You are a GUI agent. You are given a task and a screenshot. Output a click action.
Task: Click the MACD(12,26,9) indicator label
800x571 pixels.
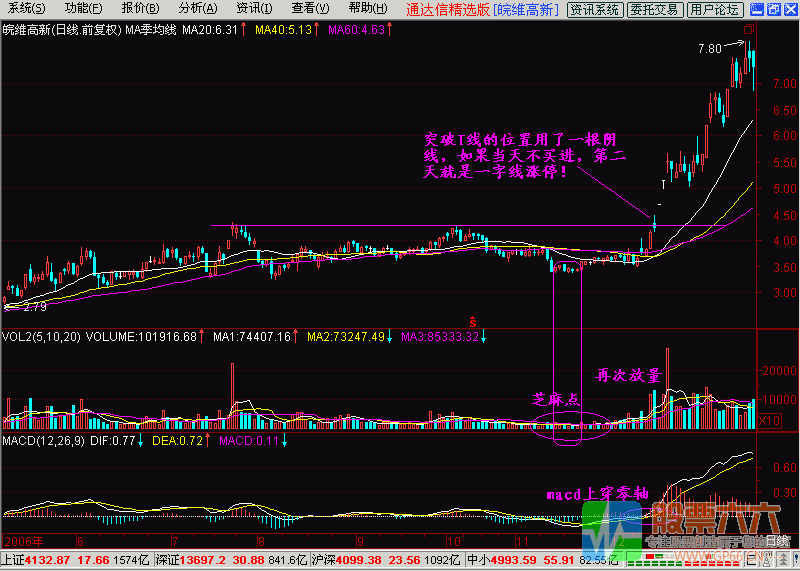click(x=43, y=441)
